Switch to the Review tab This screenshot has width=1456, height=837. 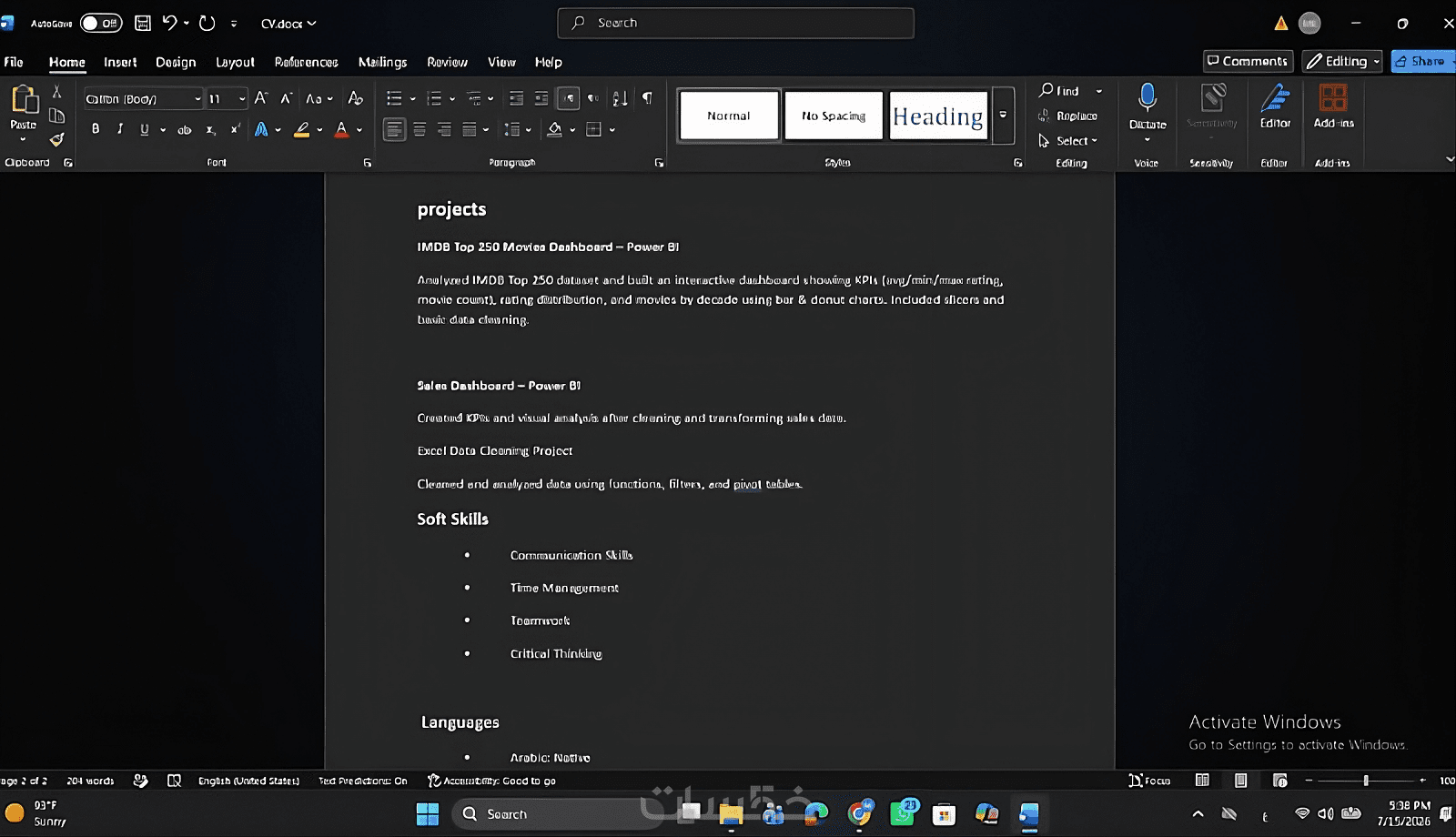447,62
